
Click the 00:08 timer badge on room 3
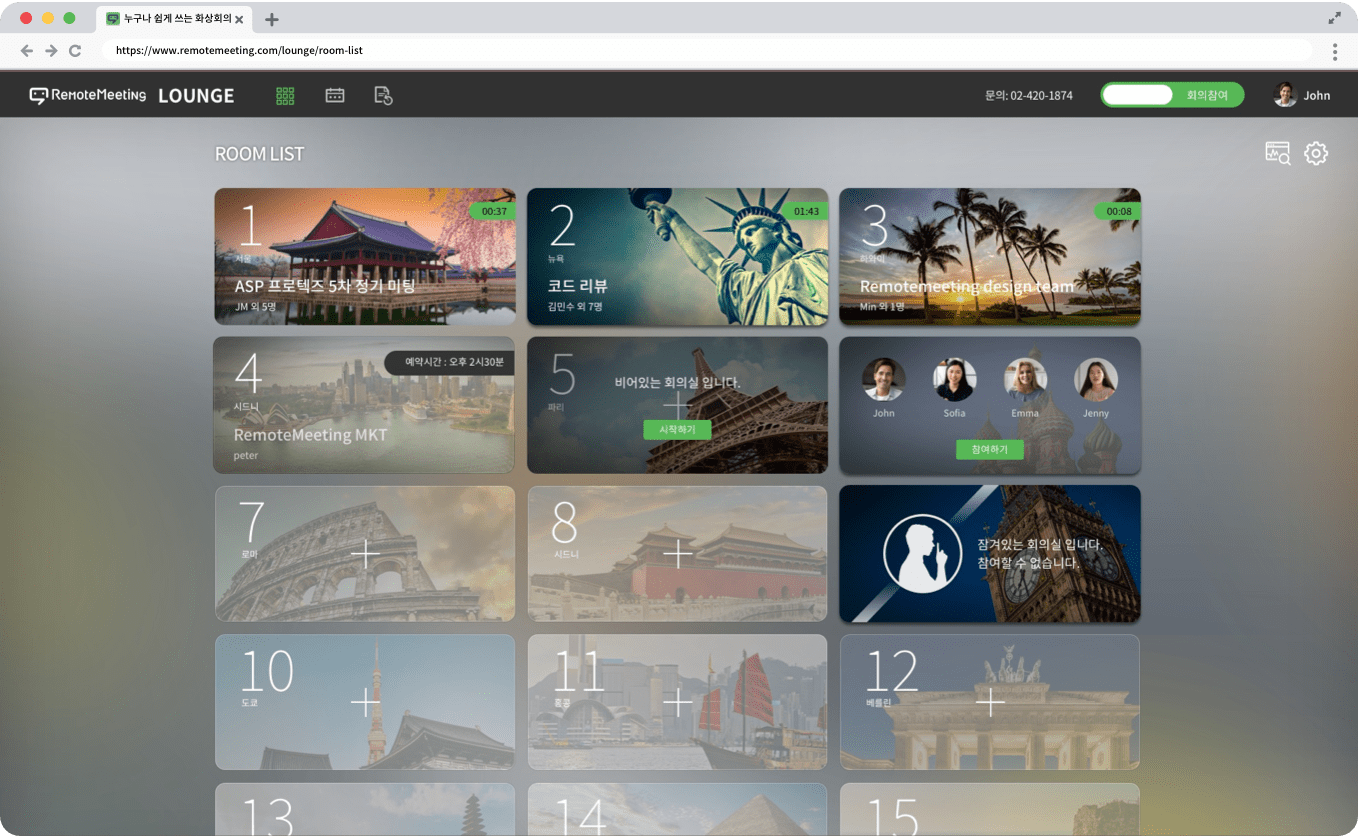click(1118, 211)
